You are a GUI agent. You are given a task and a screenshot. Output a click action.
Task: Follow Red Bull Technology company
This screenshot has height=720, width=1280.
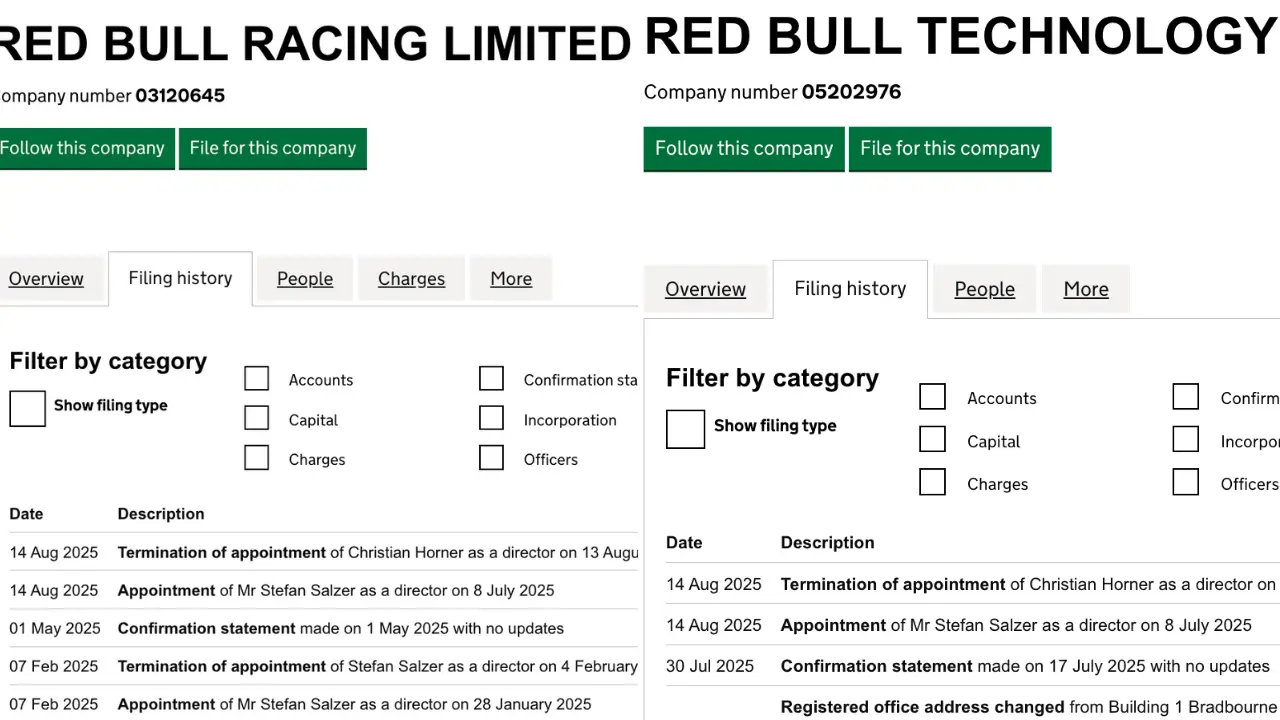(x=743, y=148)
